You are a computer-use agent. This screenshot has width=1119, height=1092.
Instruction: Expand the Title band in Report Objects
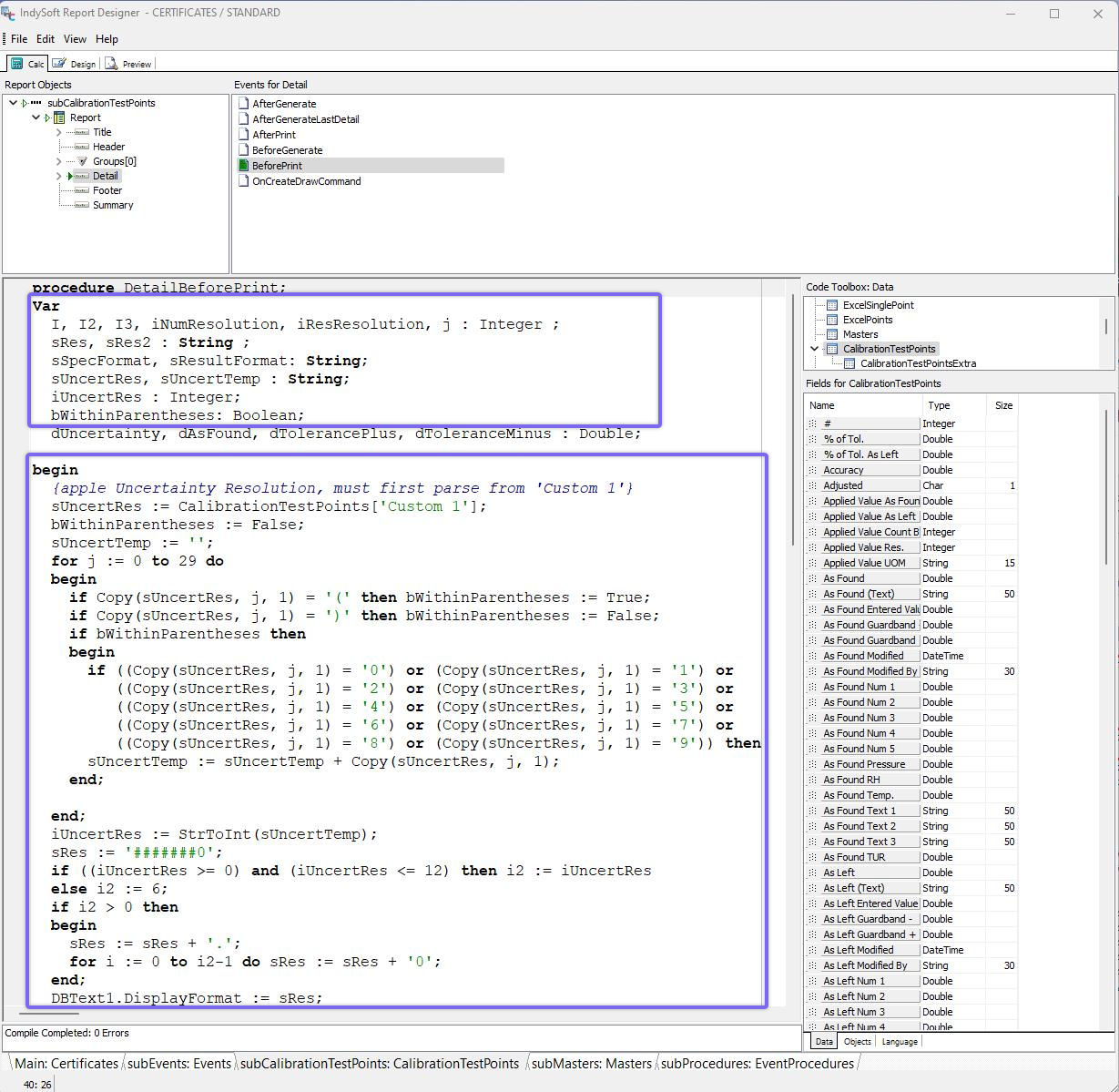[x=59, y=132]
